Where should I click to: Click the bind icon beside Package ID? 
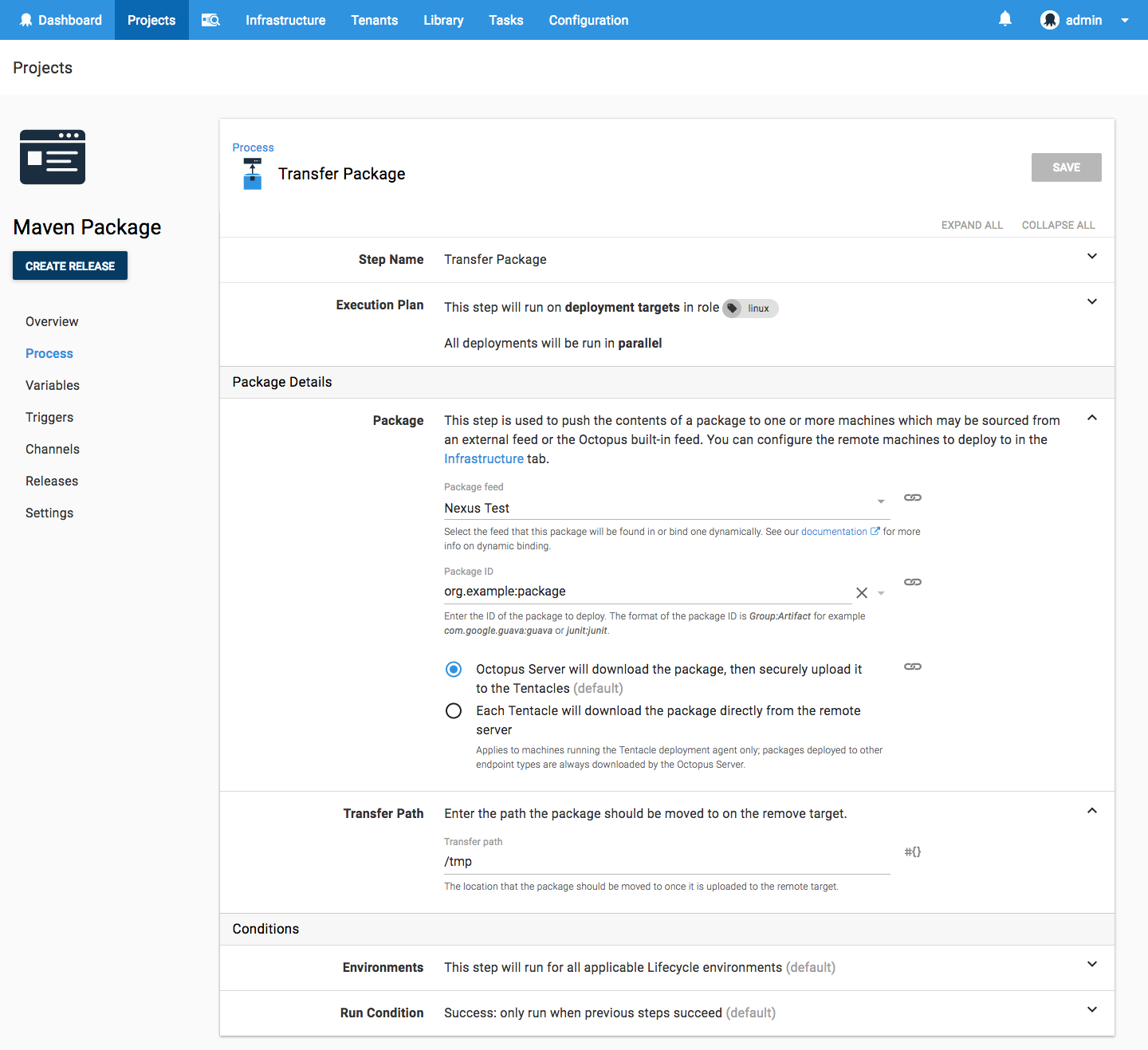click(913, 582)
